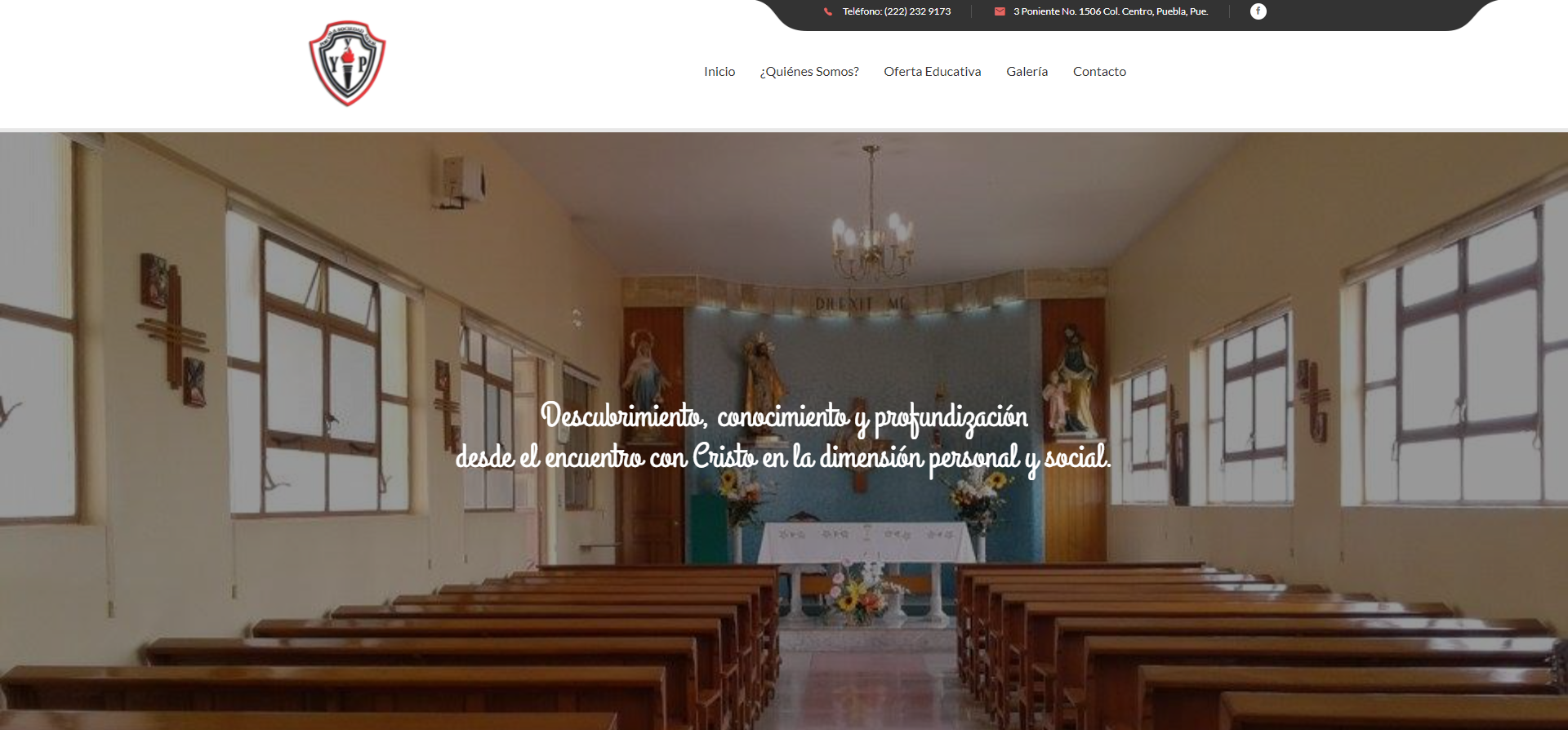Click the red phone icon
Image resolution: width=1568 pixels, height=730 pixels.
tap(828, 11)
